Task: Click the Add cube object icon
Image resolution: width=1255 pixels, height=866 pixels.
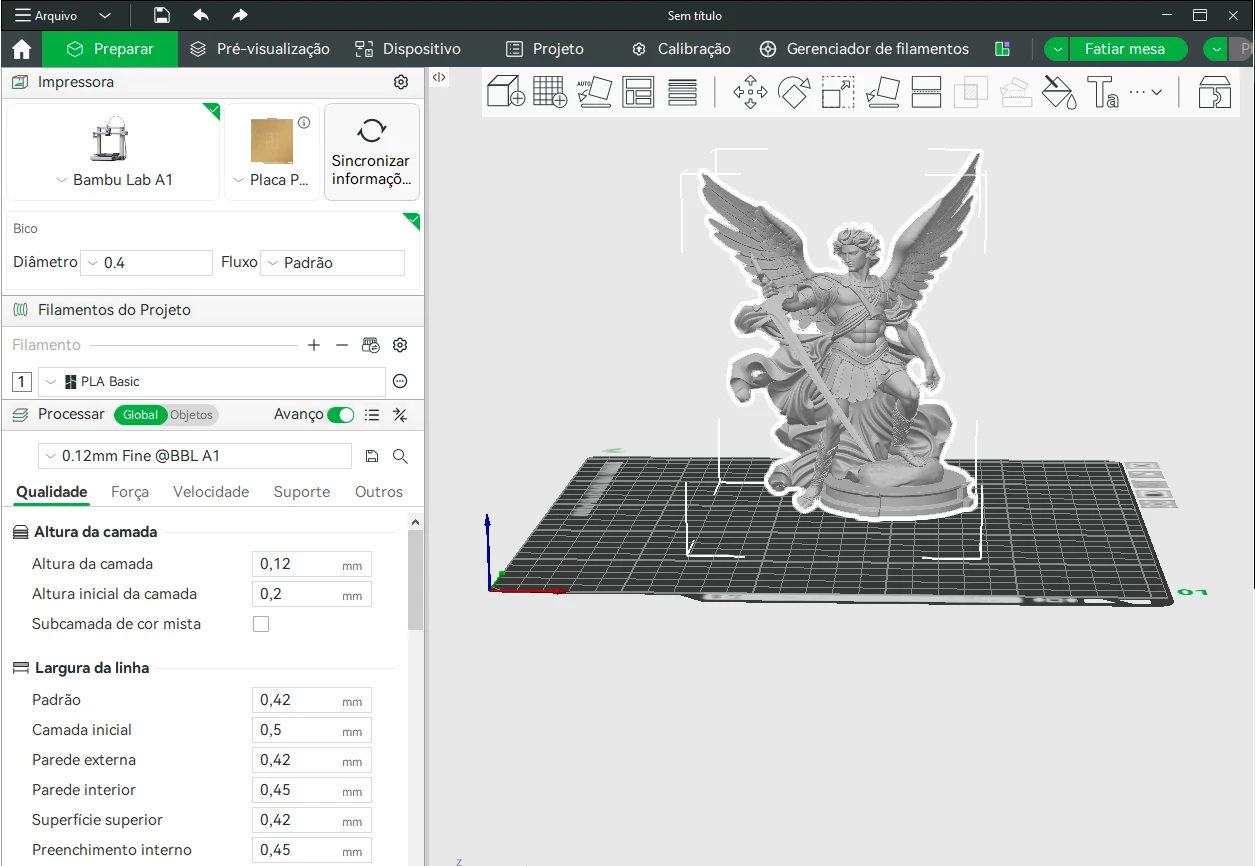Action: click(x=506, y=92)
